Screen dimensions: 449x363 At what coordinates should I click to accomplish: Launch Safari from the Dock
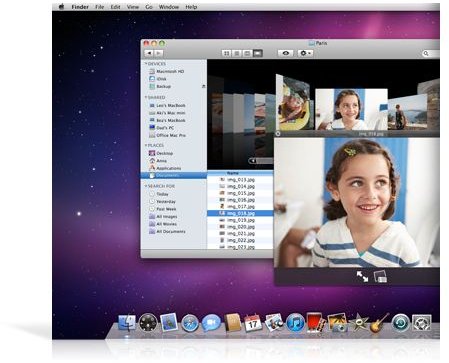click(190, 323)
